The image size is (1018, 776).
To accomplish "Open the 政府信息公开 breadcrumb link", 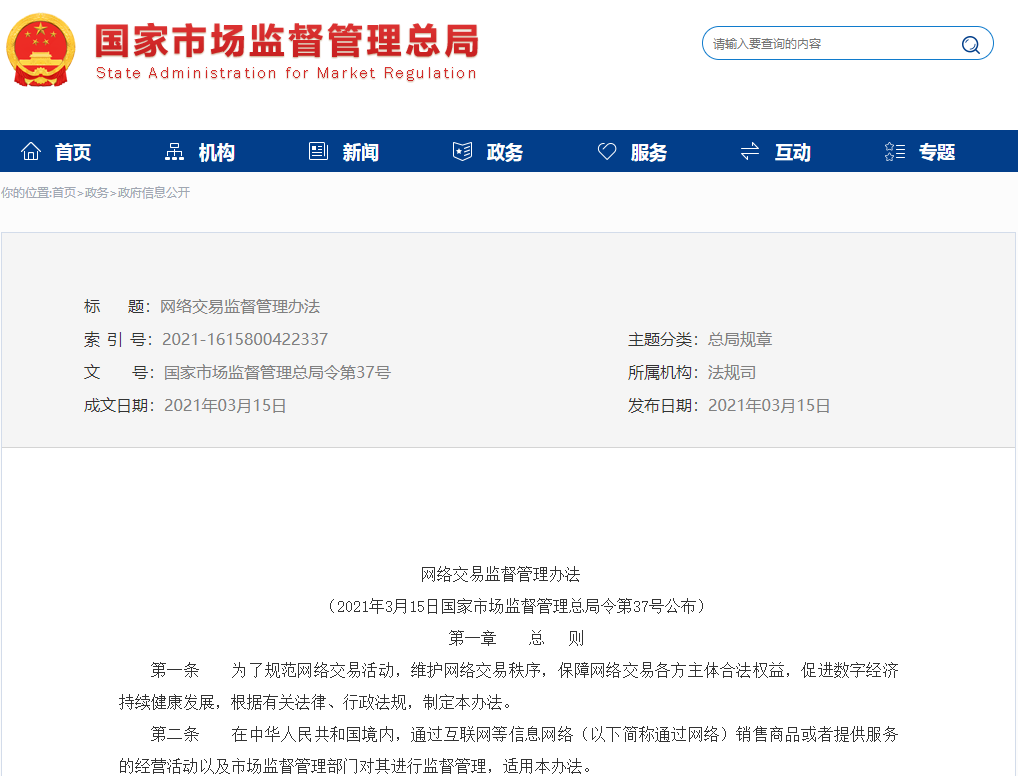I will 154,193.
